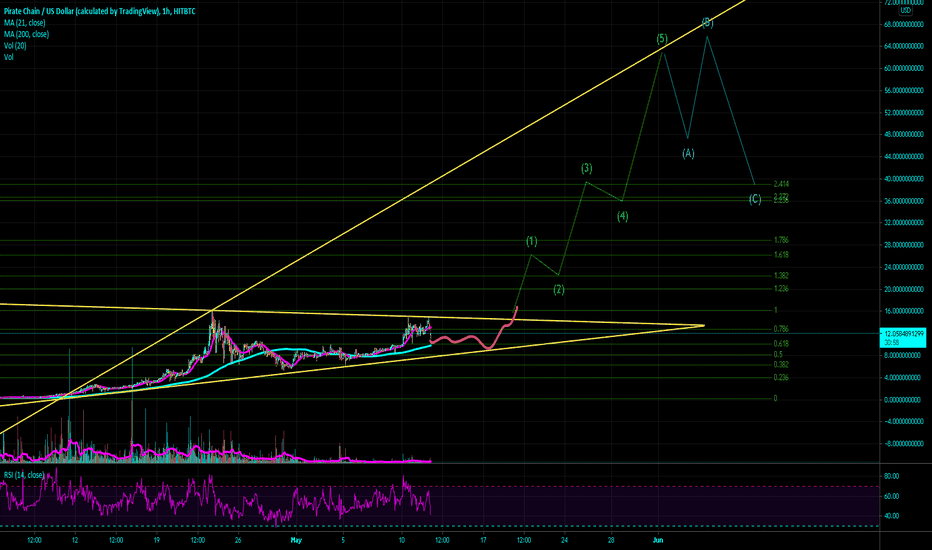Image resolution: width=932 pixels, height=550 pixels.
Task: Click the 40.0000000000 price axis value
Action: (903, 178)
